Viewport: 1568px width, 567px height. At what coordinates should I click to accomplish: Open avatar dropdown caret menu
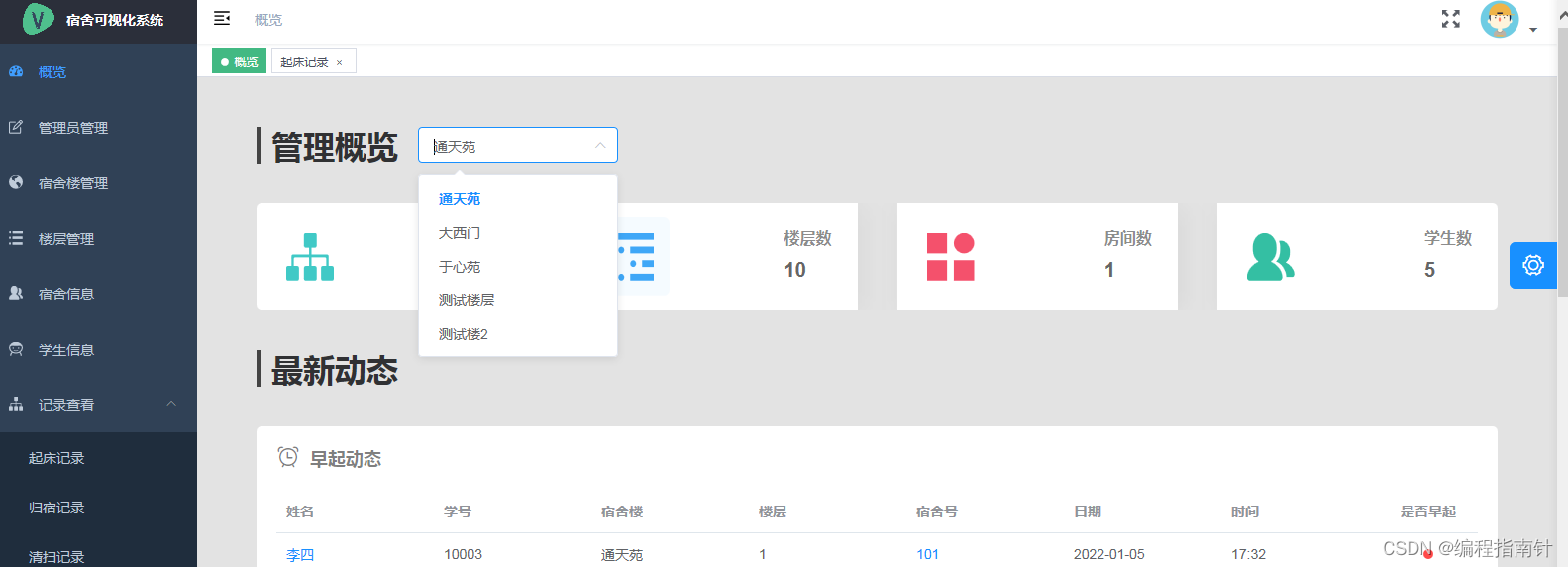(x=1533, y=30)
